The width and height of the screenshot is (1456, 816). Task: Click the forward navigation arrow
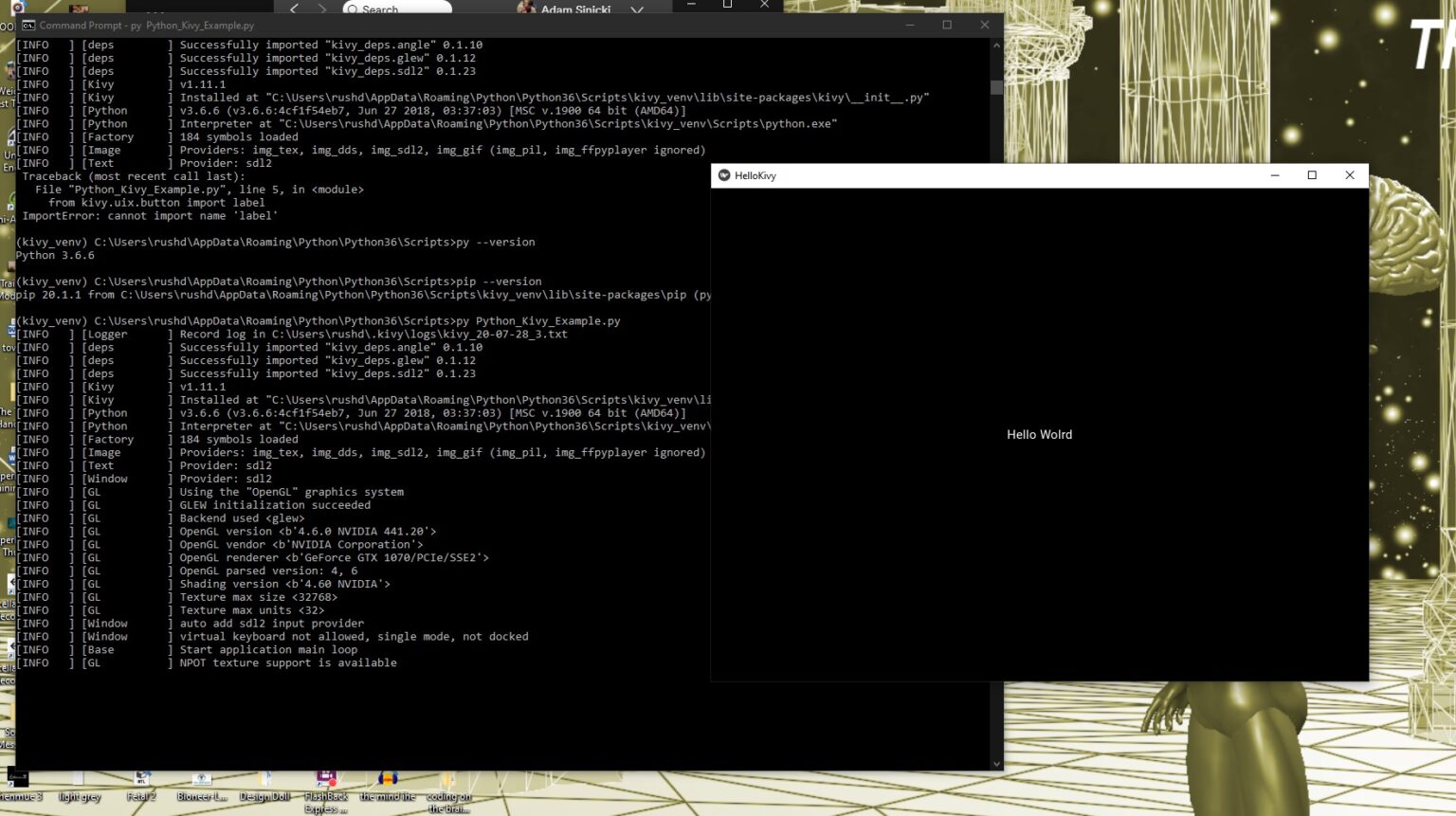click(x=320, y=8)
